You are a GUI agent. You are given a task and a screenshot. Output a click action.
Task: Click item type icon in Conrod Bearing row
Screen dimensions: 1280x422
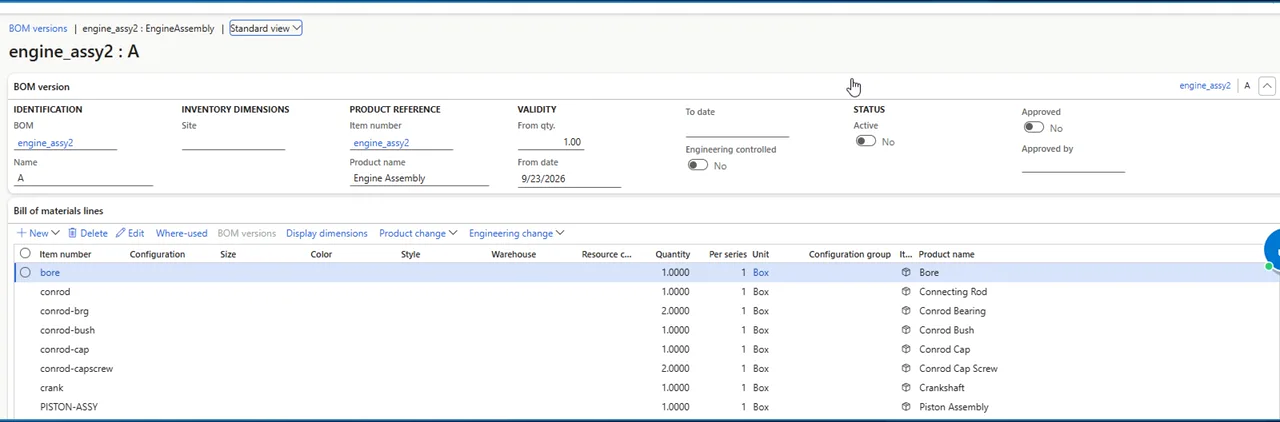coord(906,311)
